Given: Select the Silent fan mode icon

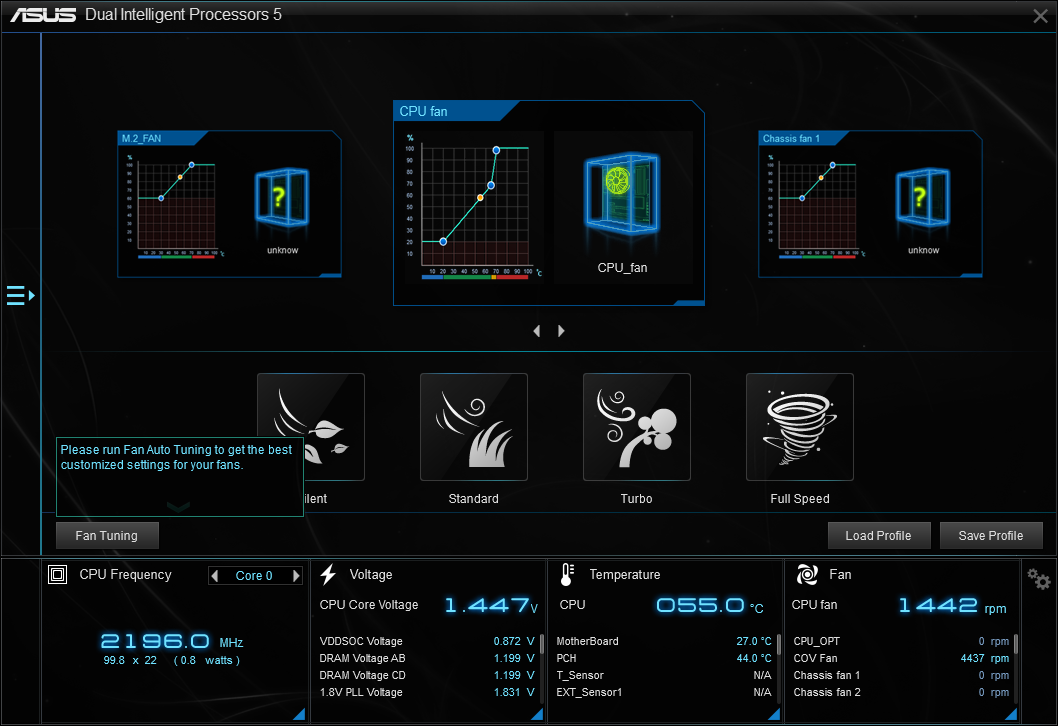Looking at the screenshot, I should coord(311,427).
